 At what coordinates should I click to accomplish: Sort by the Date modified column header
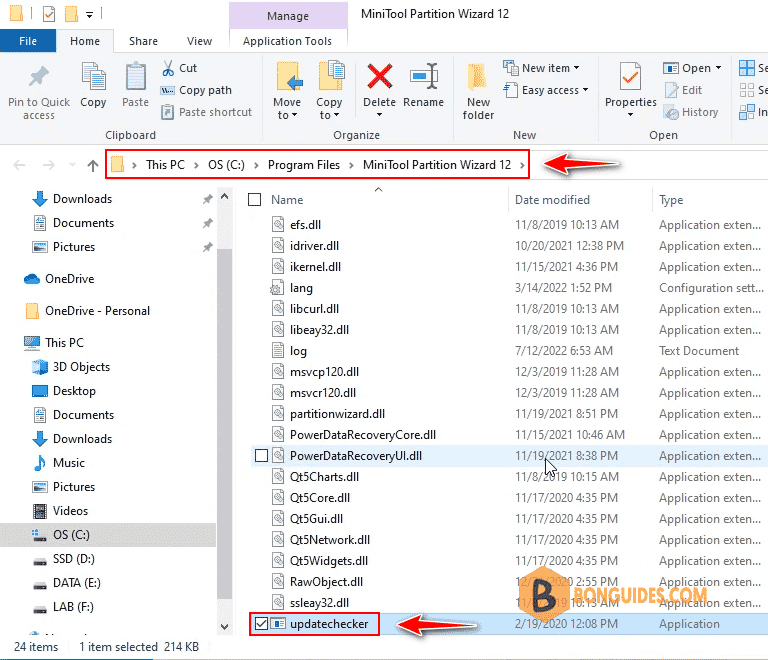552,200
